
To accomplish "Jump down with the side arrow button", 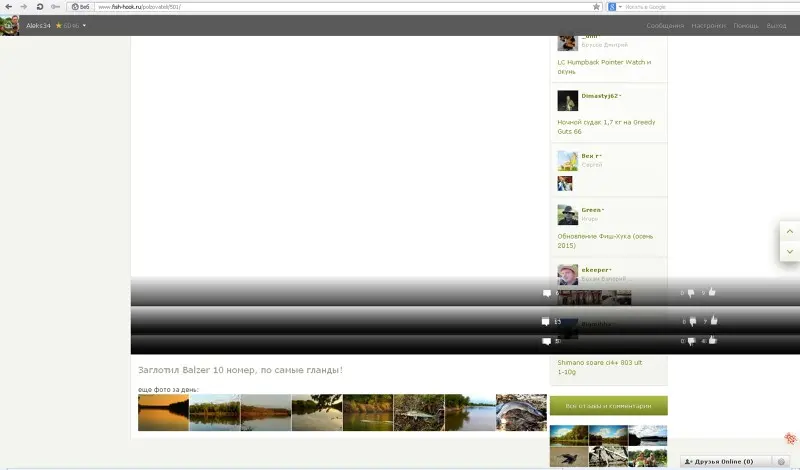I will click(x=790, y=252).
